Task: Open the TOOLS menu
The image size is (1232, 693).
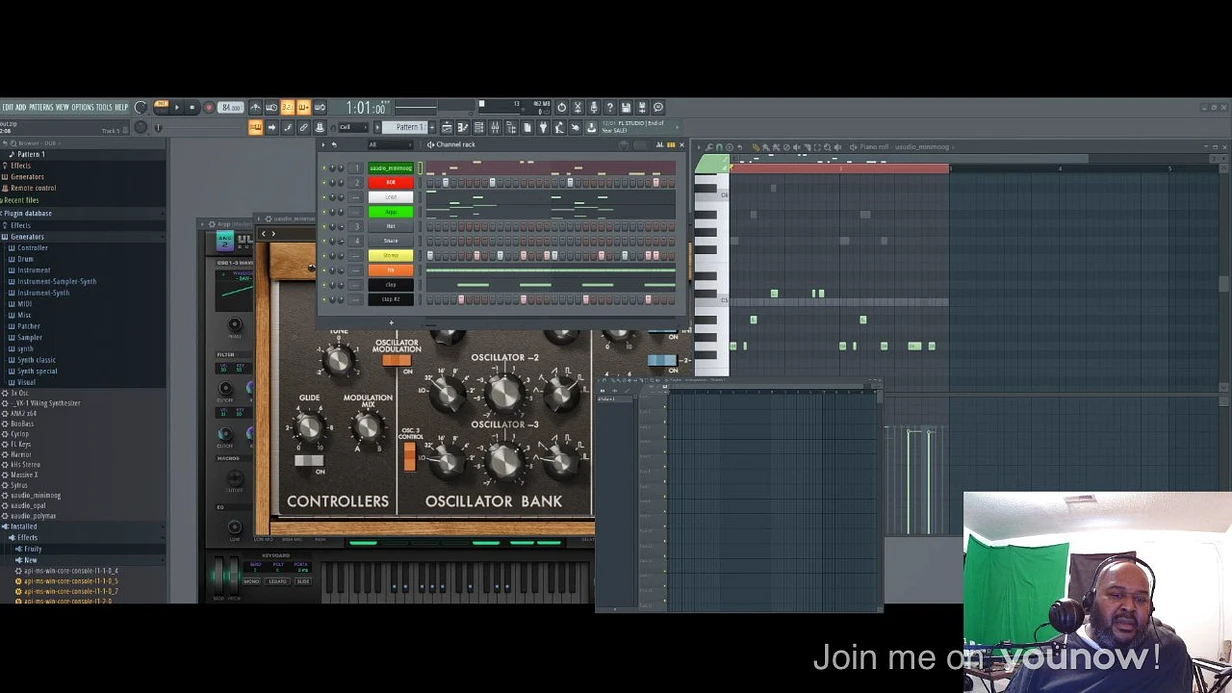Action: click(104, 107)
